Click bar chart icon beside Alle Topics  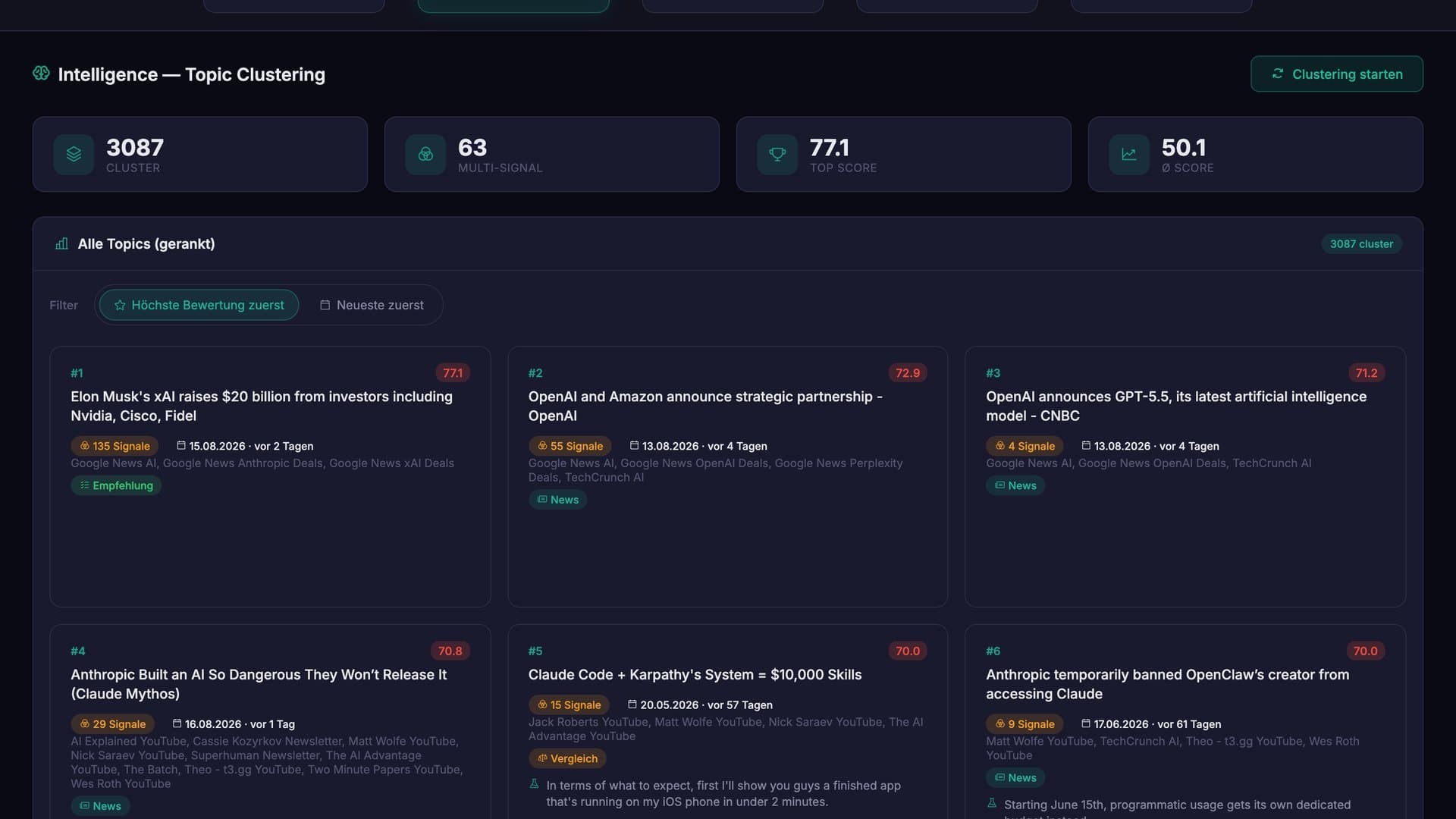point(61,244)
